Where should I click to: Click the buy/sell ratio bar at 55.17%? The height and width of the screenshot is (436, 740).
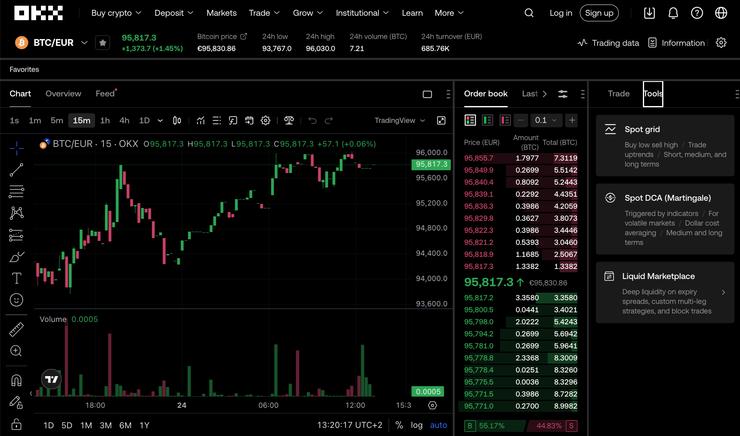pyautogui.click(x=494, y=426)
